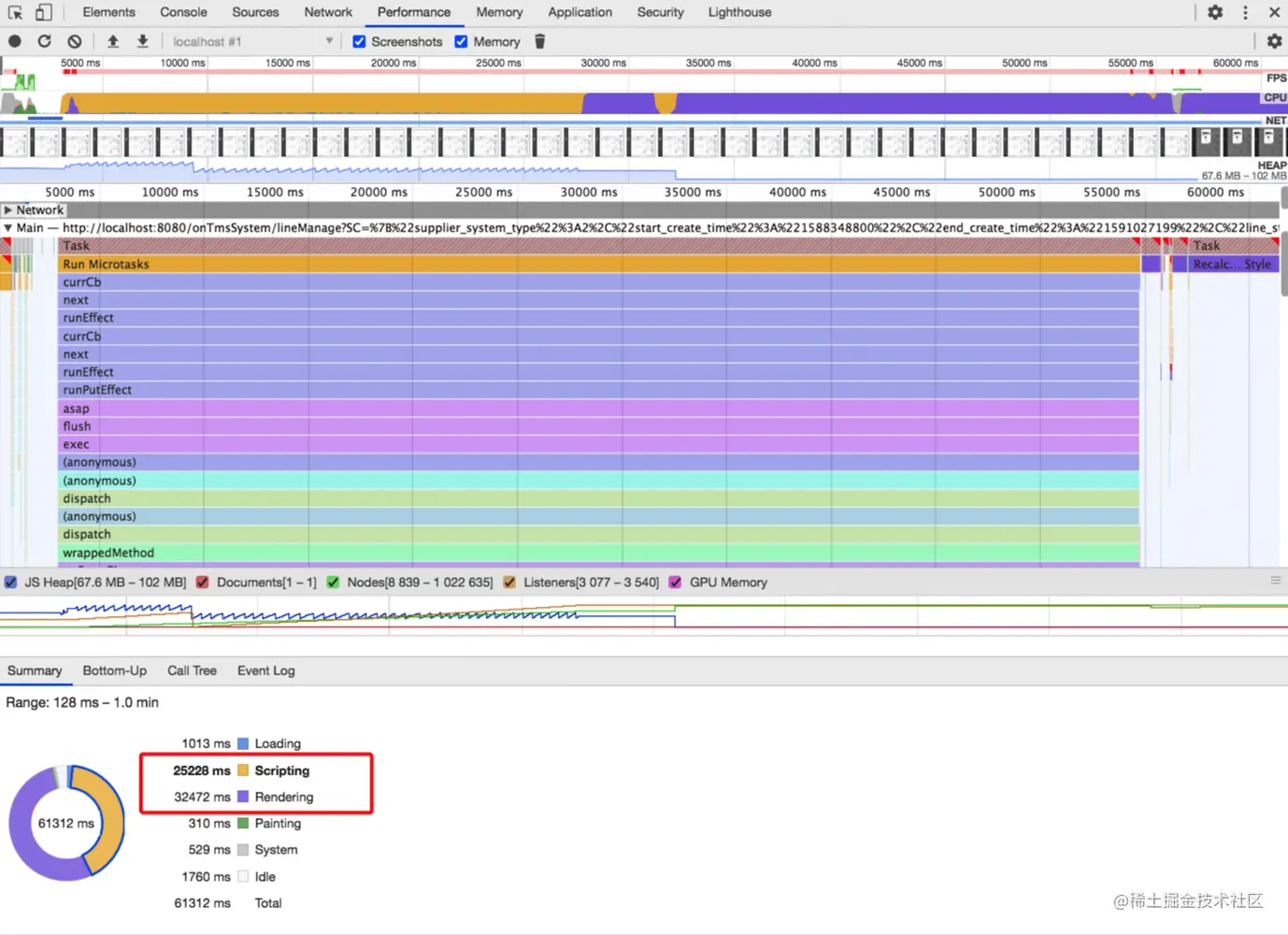Go to the Application tab
This screenshot has height=935, width=1288.
pyautogui.click(x=580, y=12)
